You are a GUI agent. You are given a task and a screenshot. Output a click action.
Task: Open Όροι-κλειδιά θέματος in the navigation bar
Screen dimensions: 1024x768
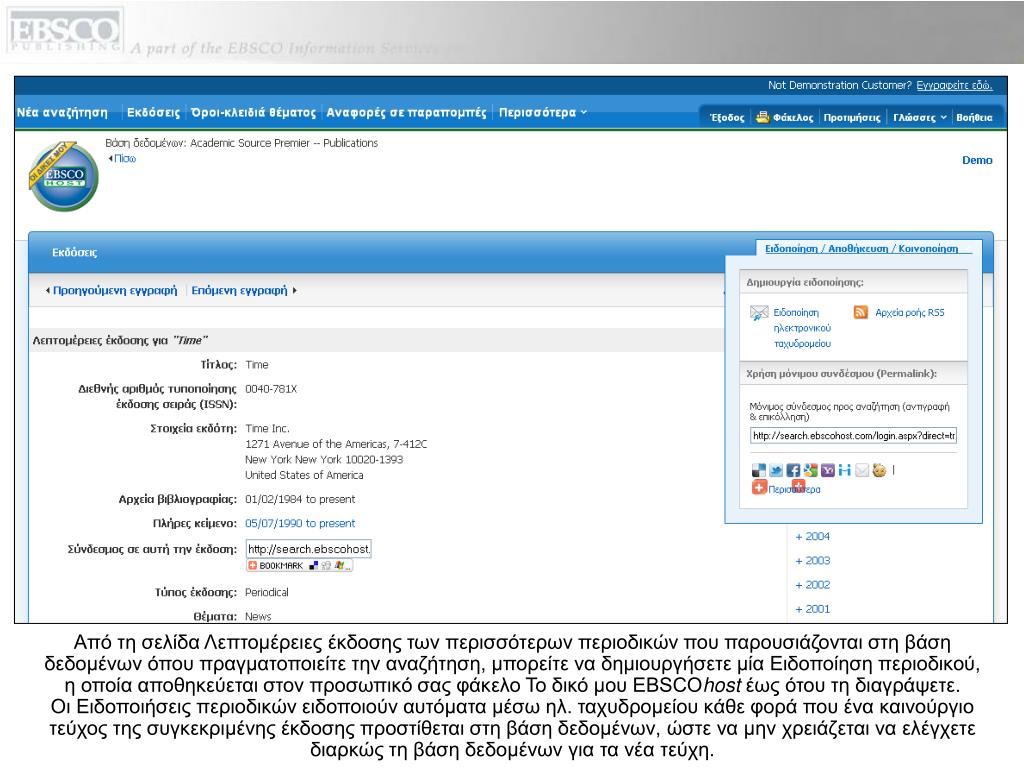pos(253,112)
